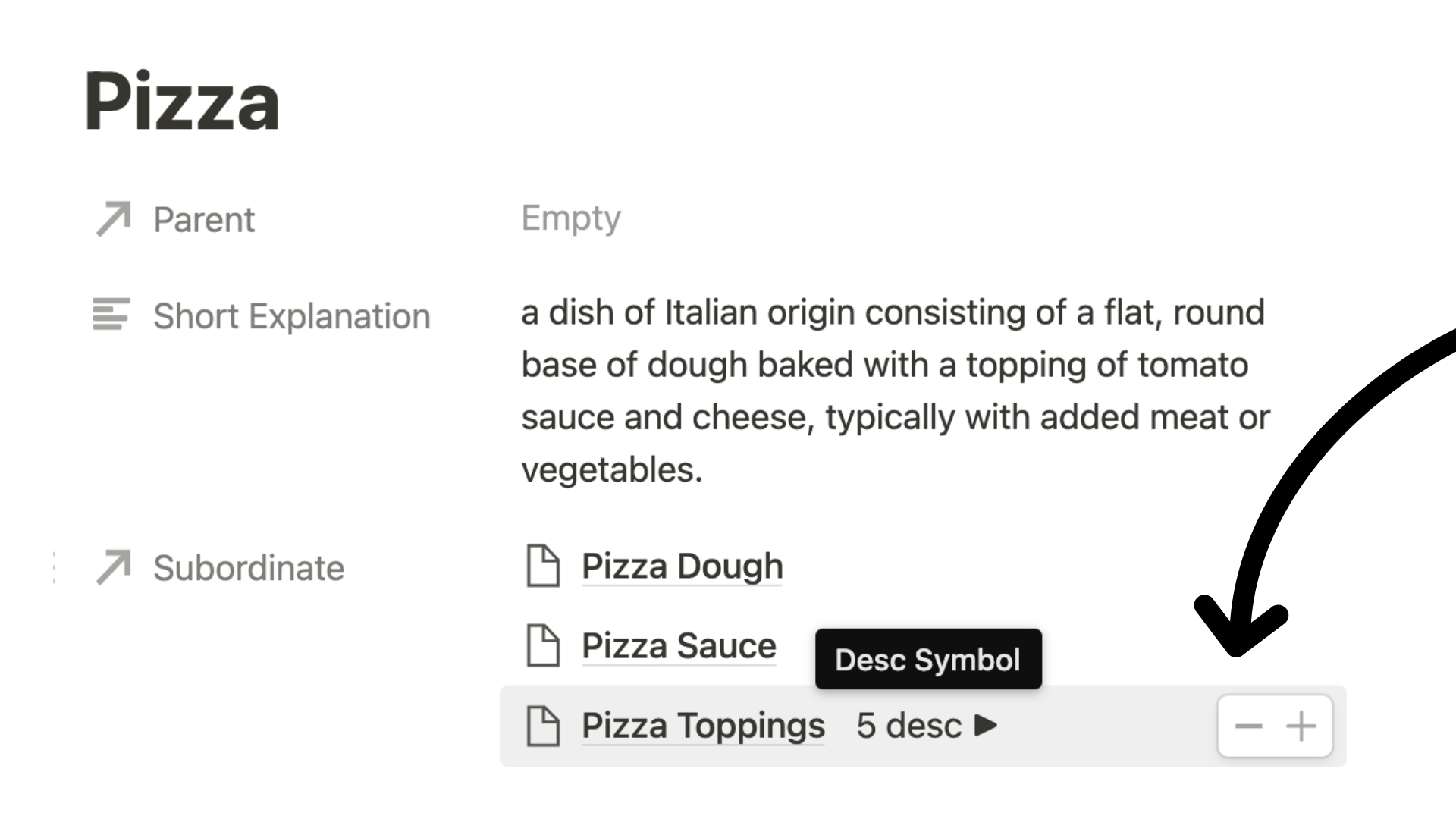Click the Short Explanation property label

point(292,316)
